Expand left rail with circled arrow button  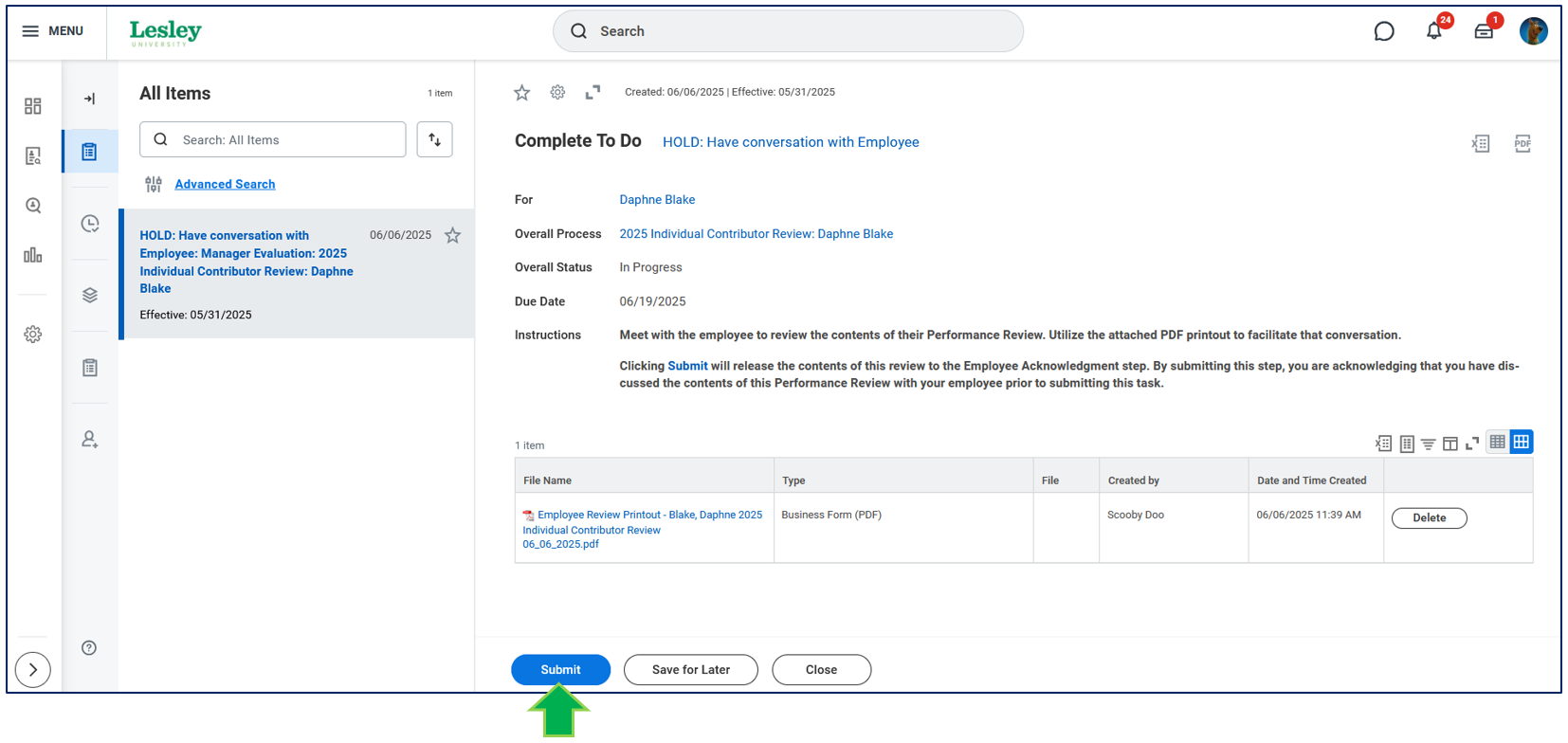[33, 670]
